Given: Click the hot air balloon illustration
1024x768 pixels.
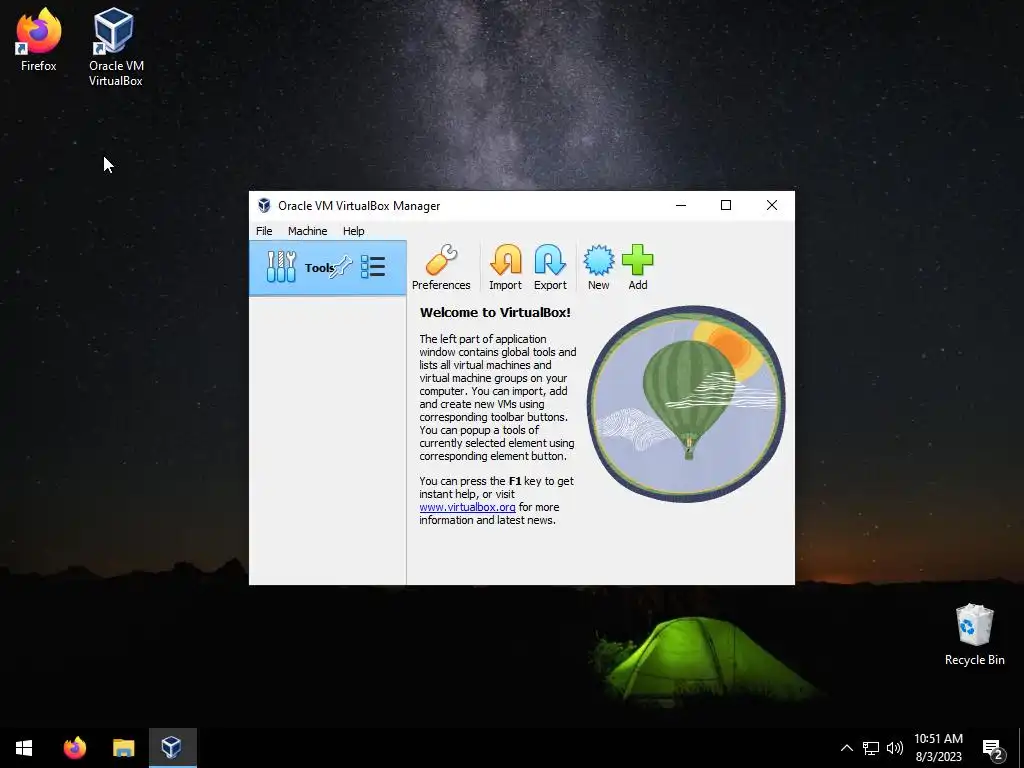Looking at the screenshot, I should coord(686,404).
